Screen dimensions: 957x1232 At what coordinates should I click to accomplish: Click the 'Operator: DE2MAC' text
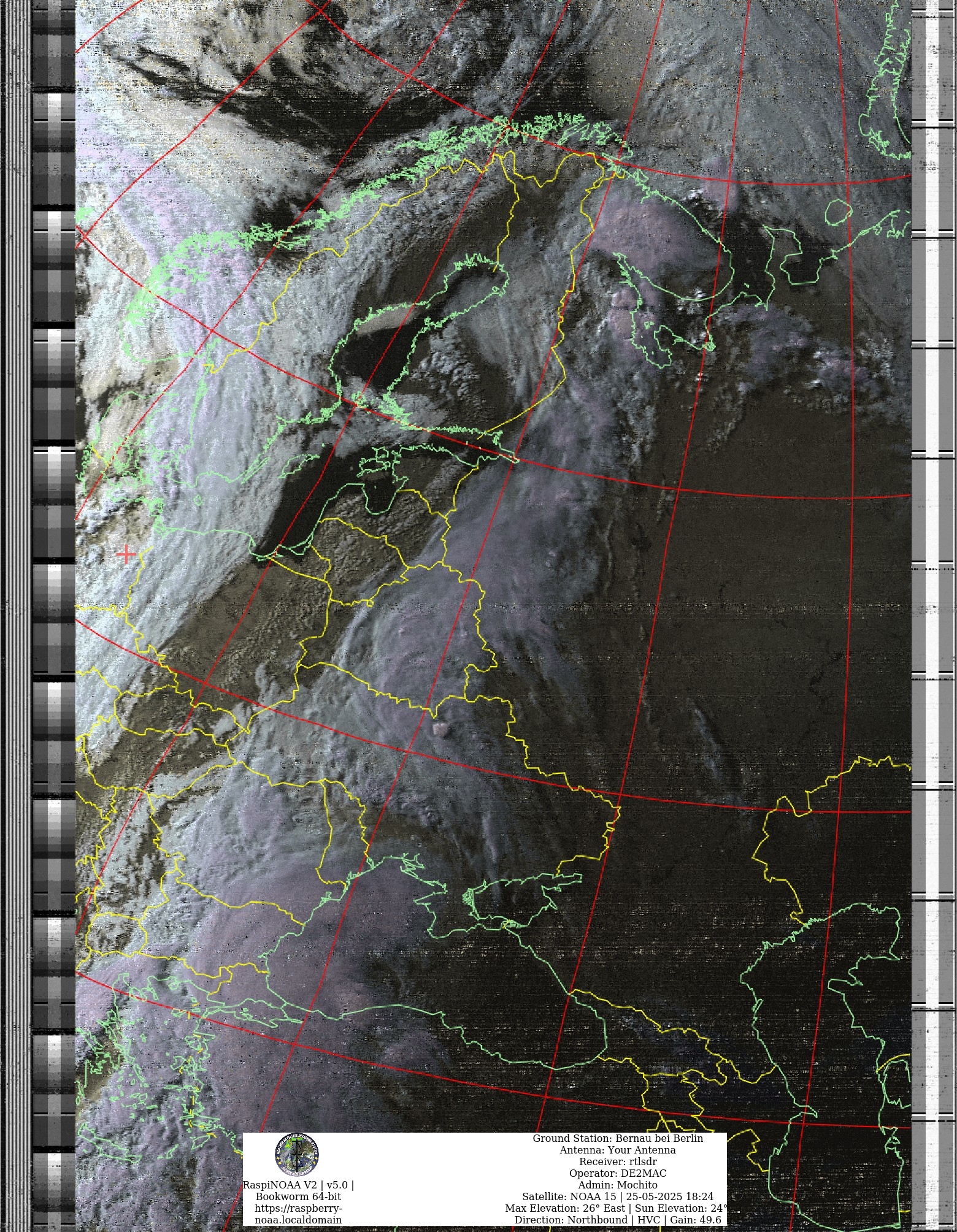(x=618, y=1173)
